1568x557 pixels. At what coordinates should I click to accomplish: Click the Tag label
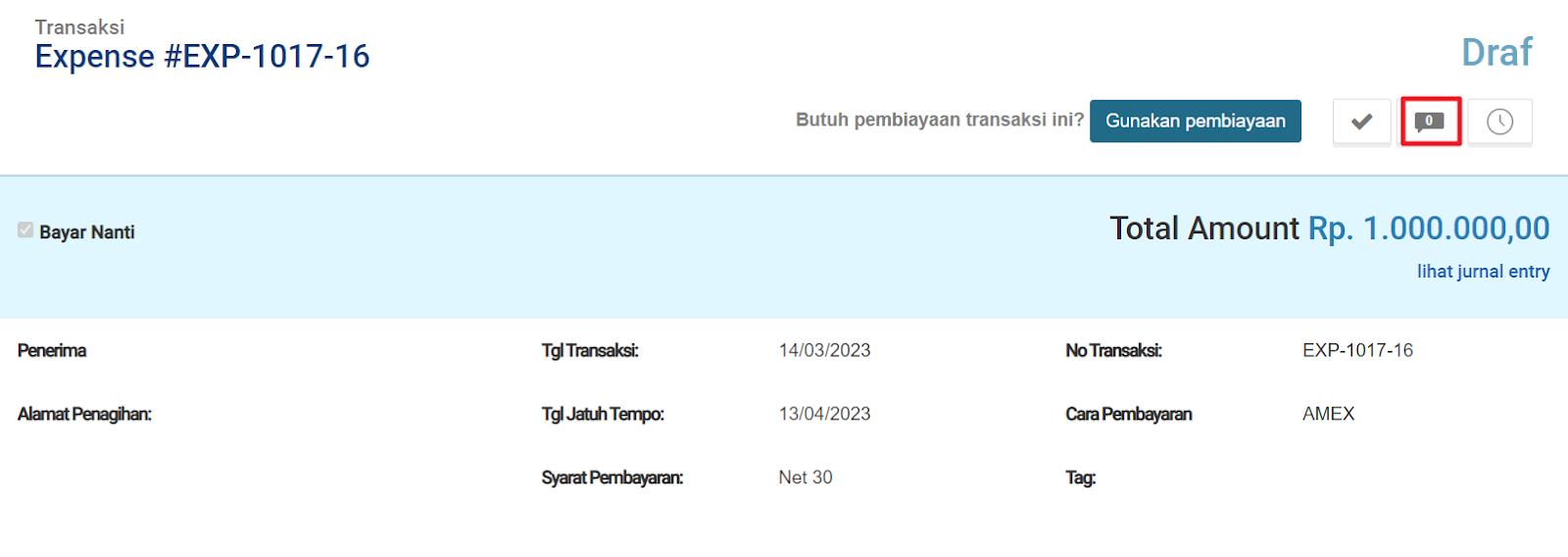(1081, 478)
